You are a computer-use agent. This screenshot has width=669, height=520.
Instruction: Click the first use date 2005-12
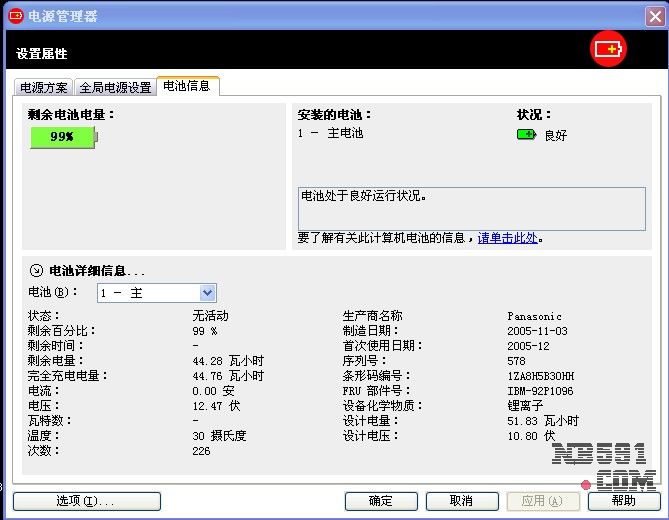tap(528, 346)
